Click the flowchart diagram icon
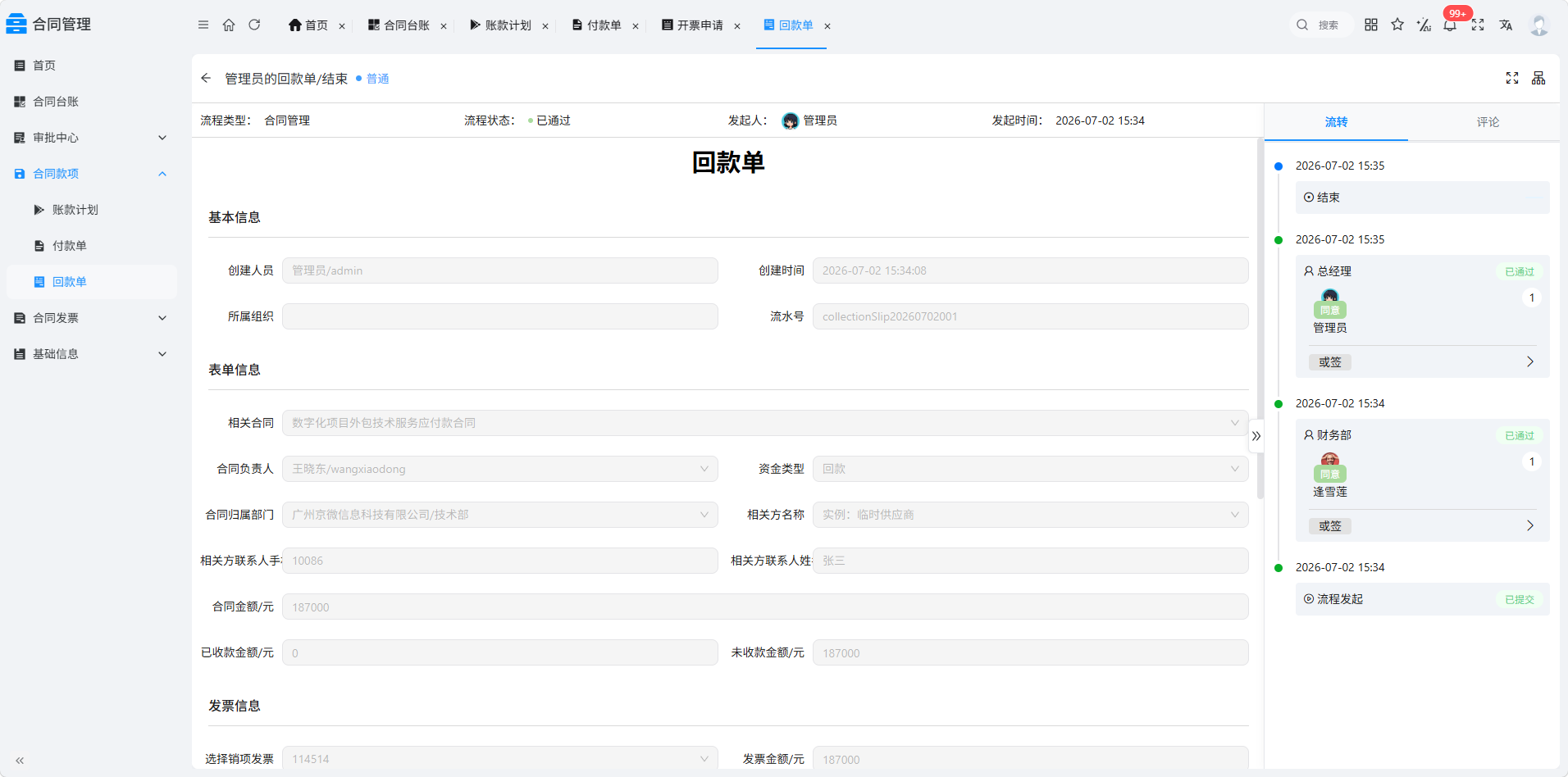This screenshot has width=1568, height=777. pyautogui.click(x=1538, y=78)
